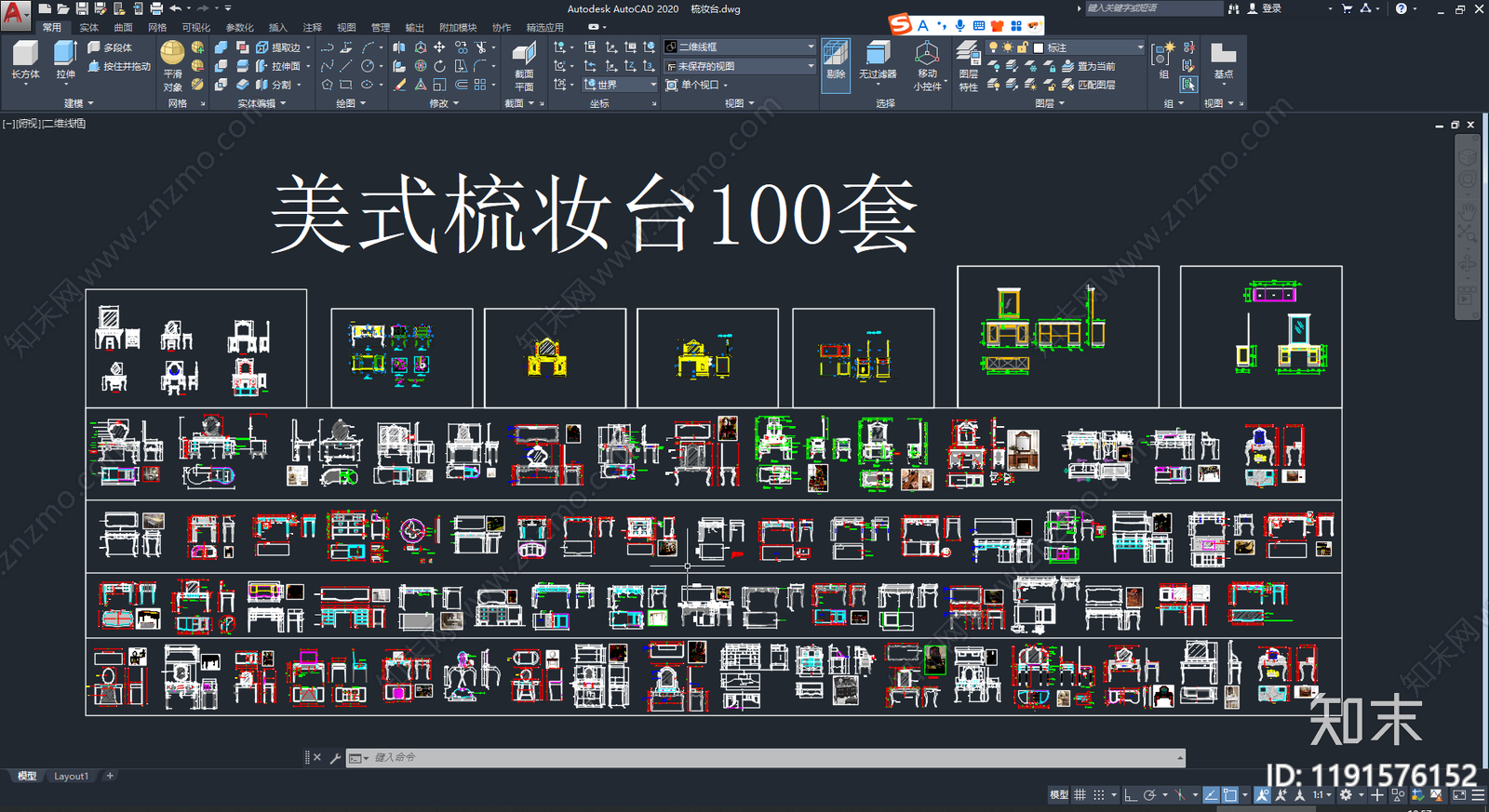1489x812 pixels.
Task: Click the Move Gizmo (移动小控件) tool
Action: point(928,65)
